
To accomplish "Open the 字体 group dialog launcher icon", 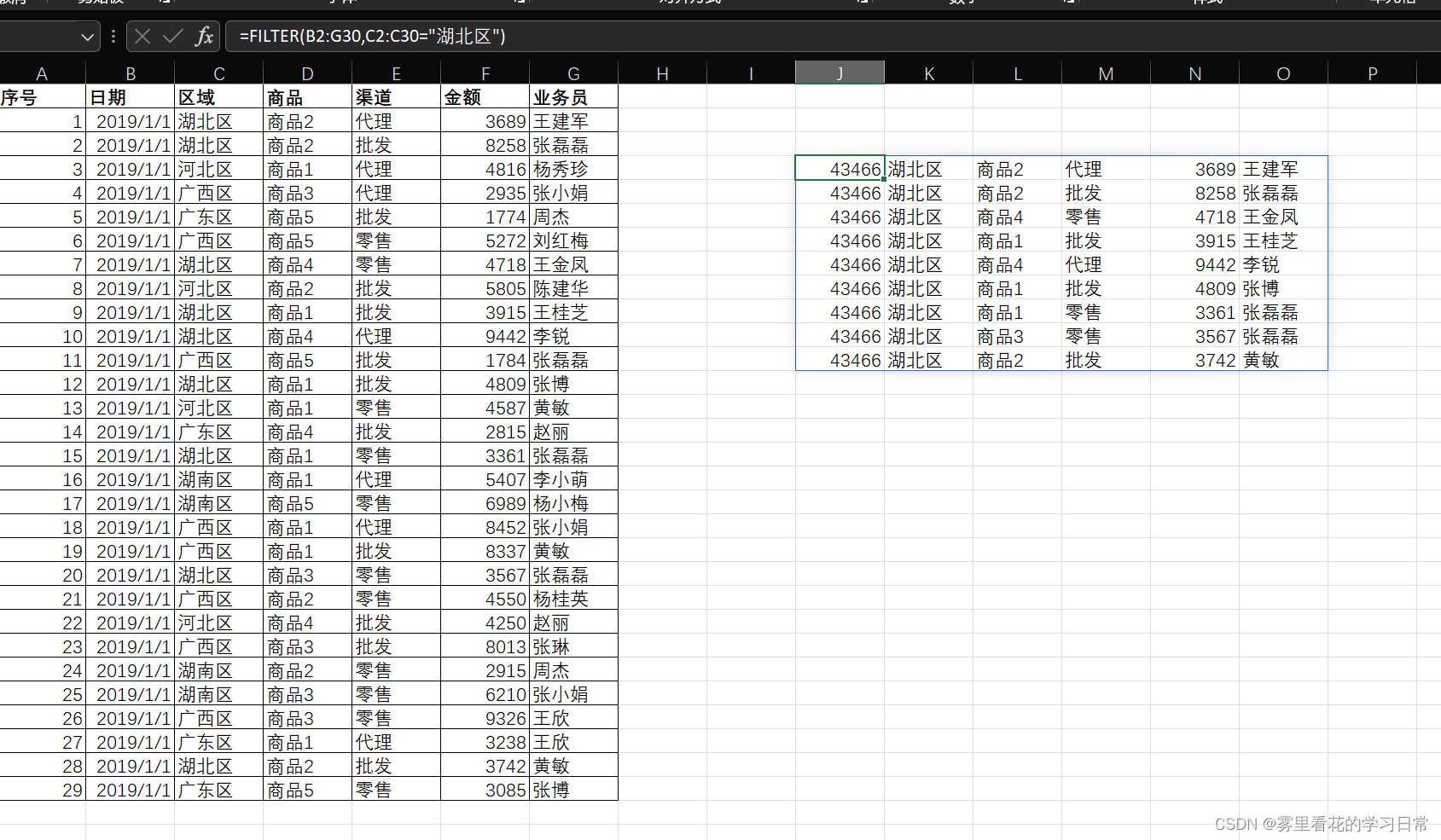I will click(519, 3).
